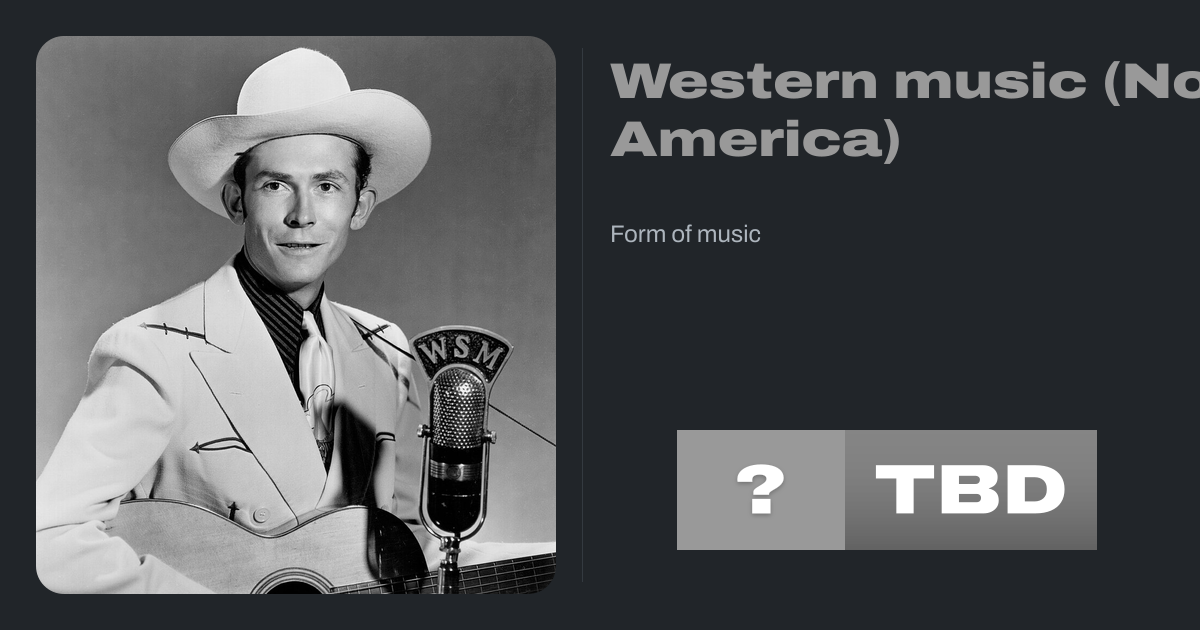This screenshot has width=1200, height=630.
Task: Open the Western music (North America) title
Action: [905, 110]
